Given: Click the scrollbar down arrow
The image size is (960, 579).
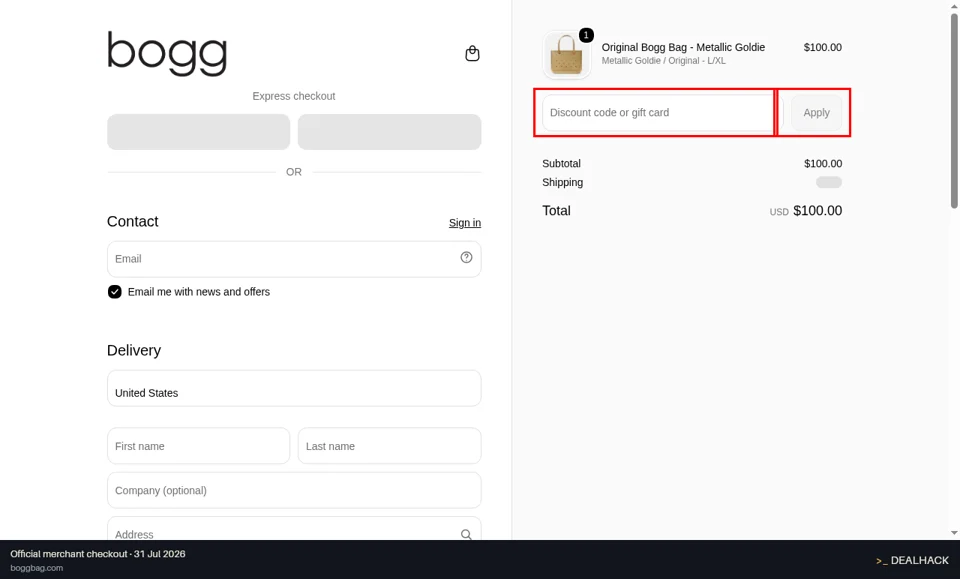Looking at the screenshot, I should tap(954, 533).
